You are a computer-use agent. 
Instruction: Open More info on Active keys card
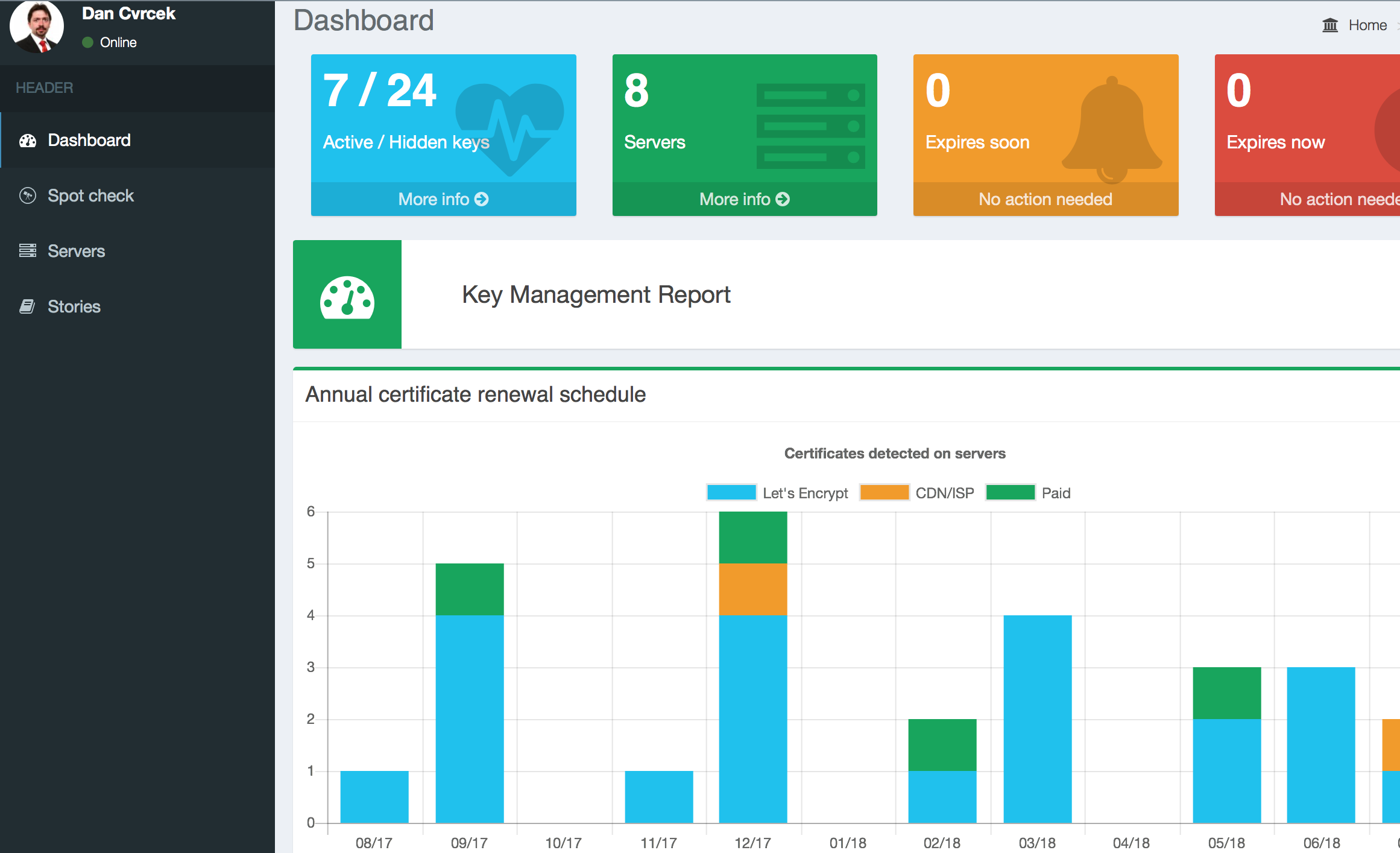pyautogui.click(x=443, y=199)
